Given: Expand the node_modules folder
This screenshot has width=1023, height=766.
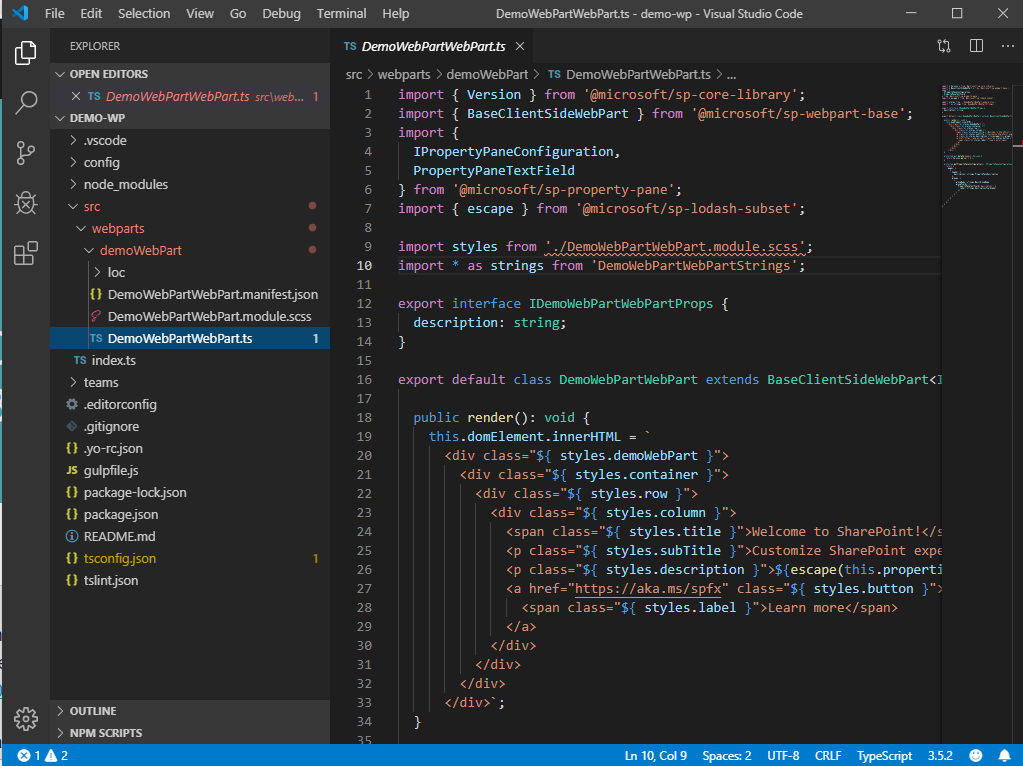Looking at the screenshot, I should click(125, 184).
